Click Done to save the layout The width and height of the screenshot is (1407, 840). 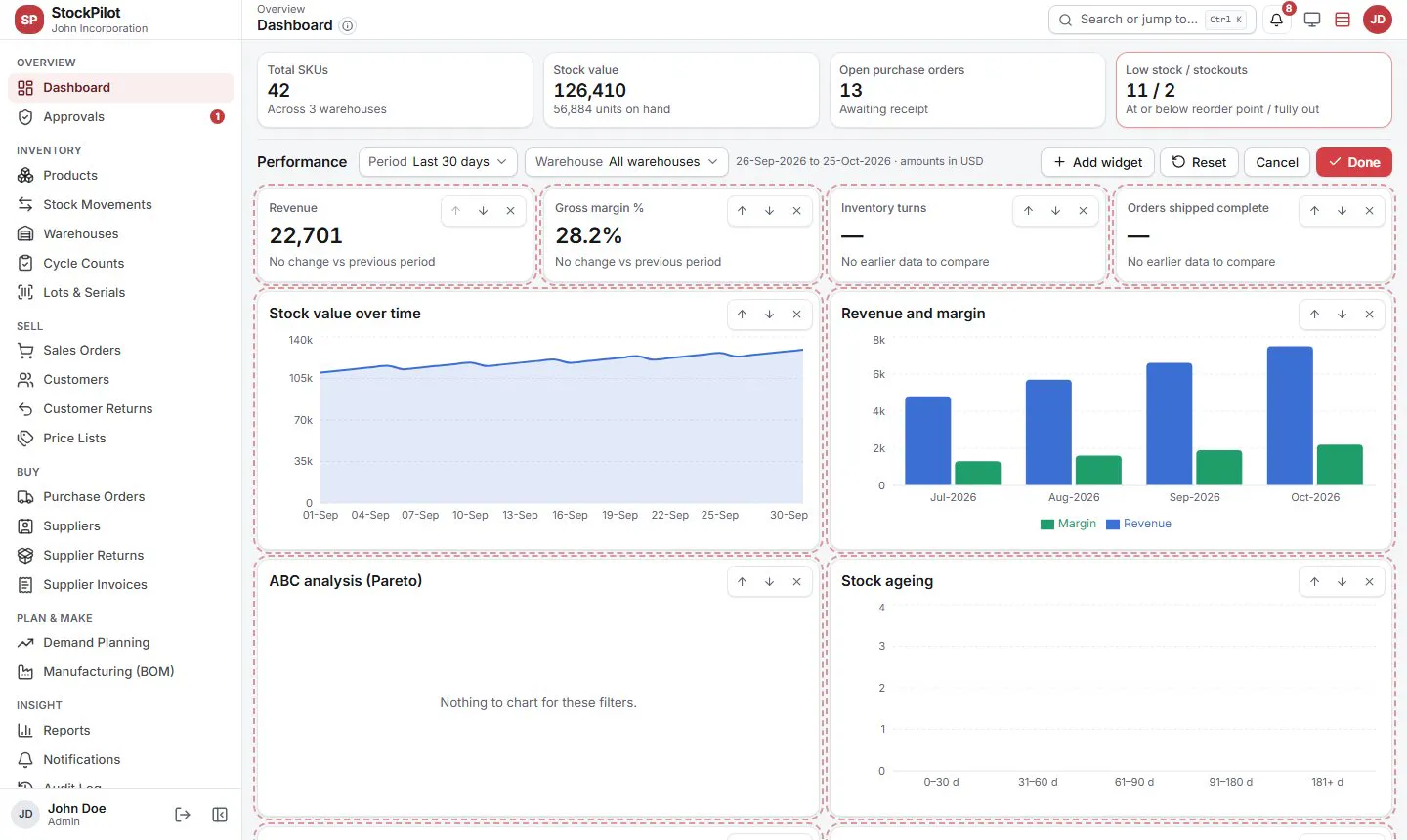pyautogui.click(x=1354, y=162)
